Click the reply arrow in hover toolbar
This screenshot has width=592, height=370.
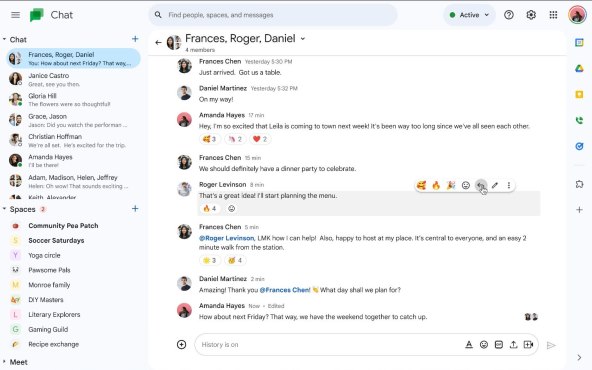(480, 185)
